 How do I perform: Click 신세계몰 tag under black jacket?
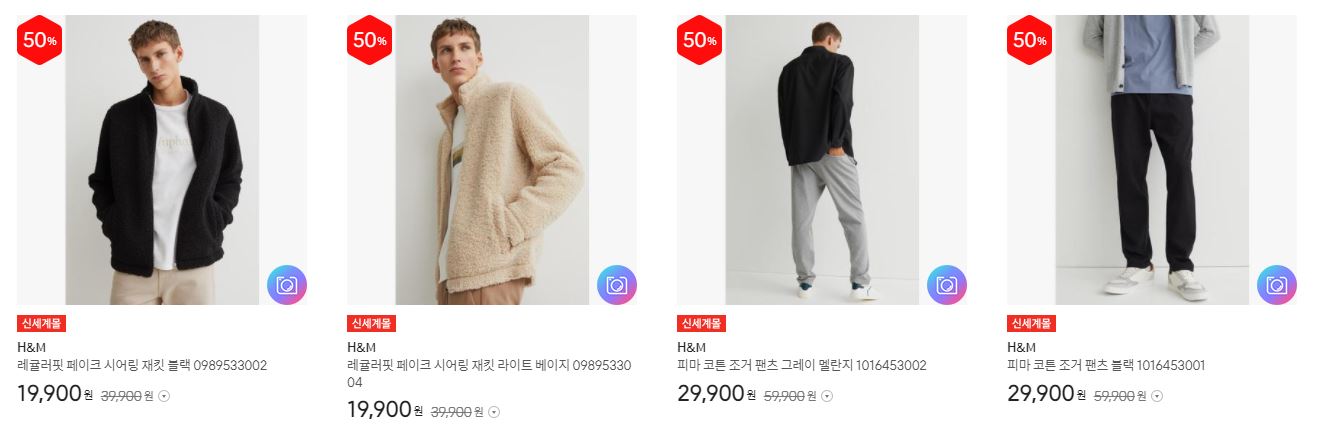pyautogui.click(x=42, y=323)
